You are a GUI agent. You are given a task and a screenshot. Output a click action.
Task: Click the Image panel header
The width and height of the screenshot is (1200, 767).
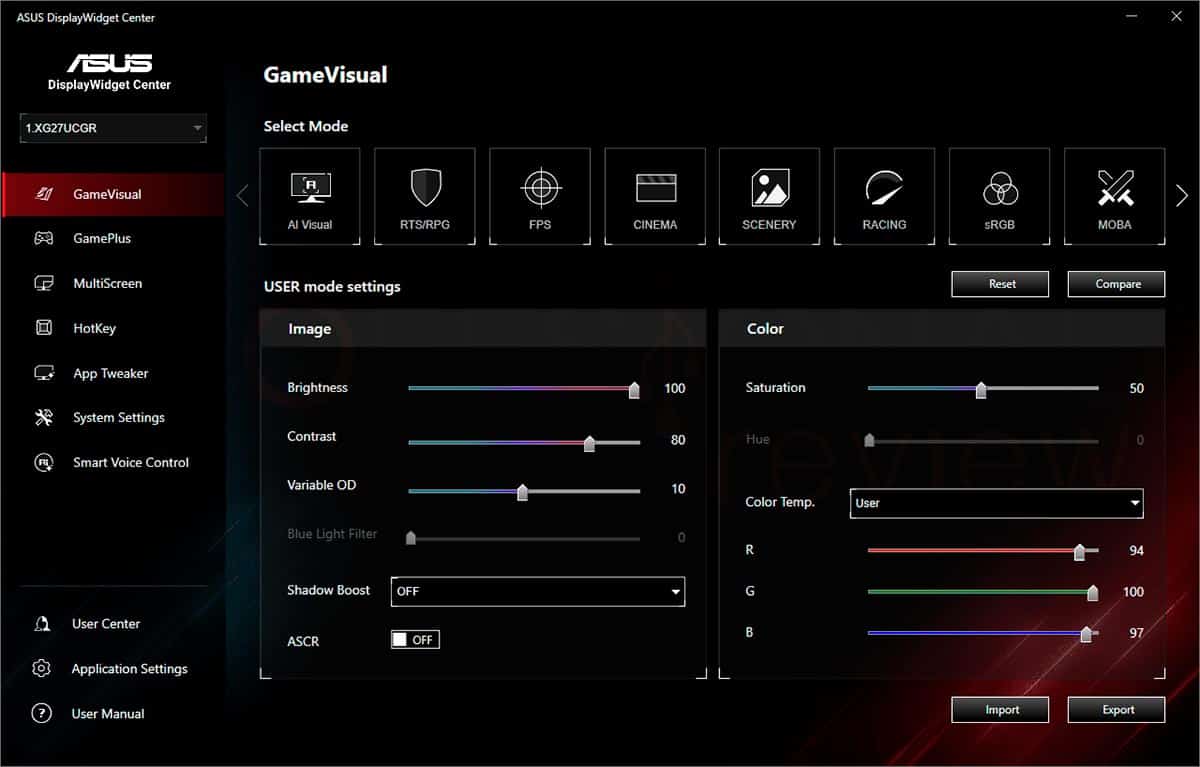pos(483,328)
